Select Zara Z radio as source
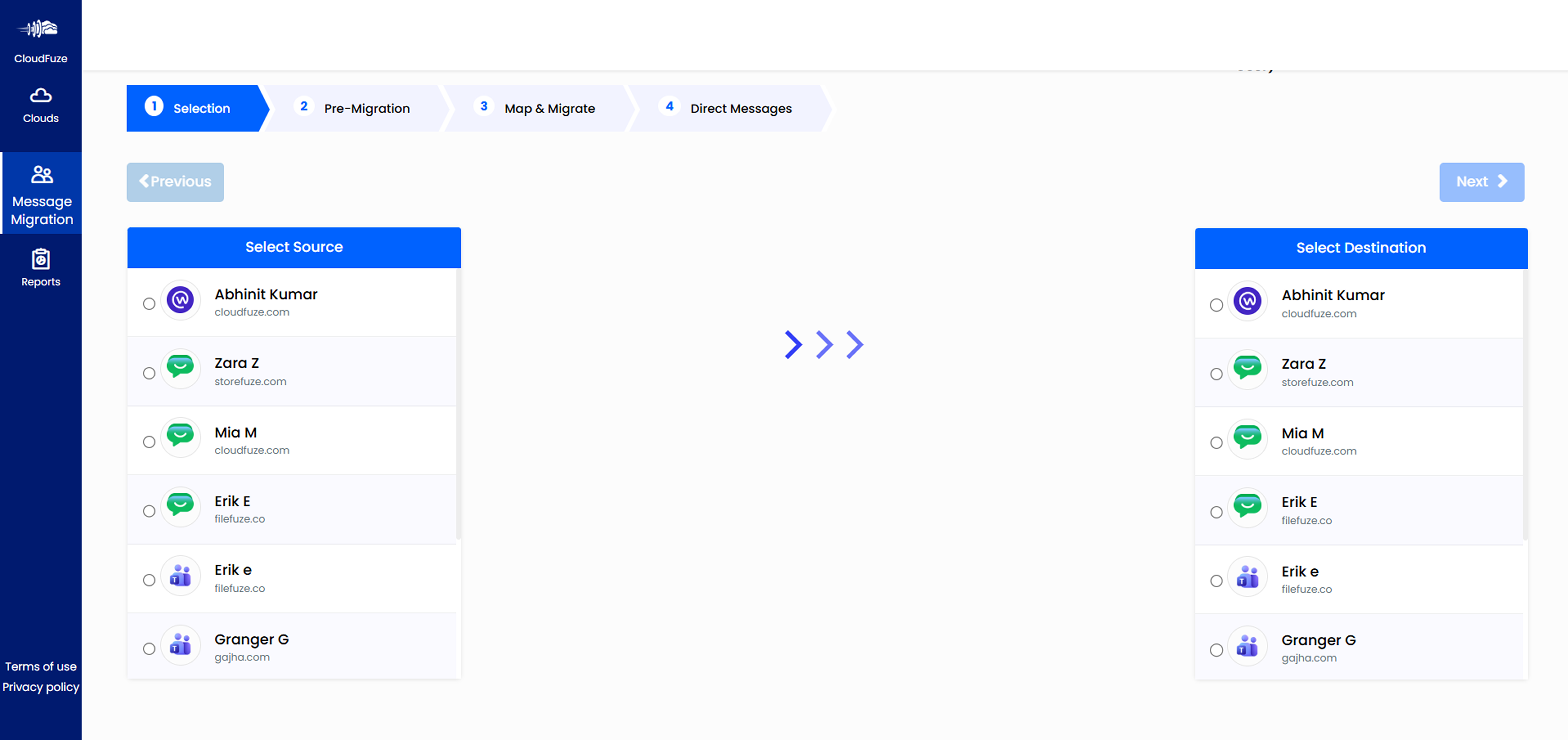The height and width of the screenshot is (740, 1568). (x=149, y=373)
